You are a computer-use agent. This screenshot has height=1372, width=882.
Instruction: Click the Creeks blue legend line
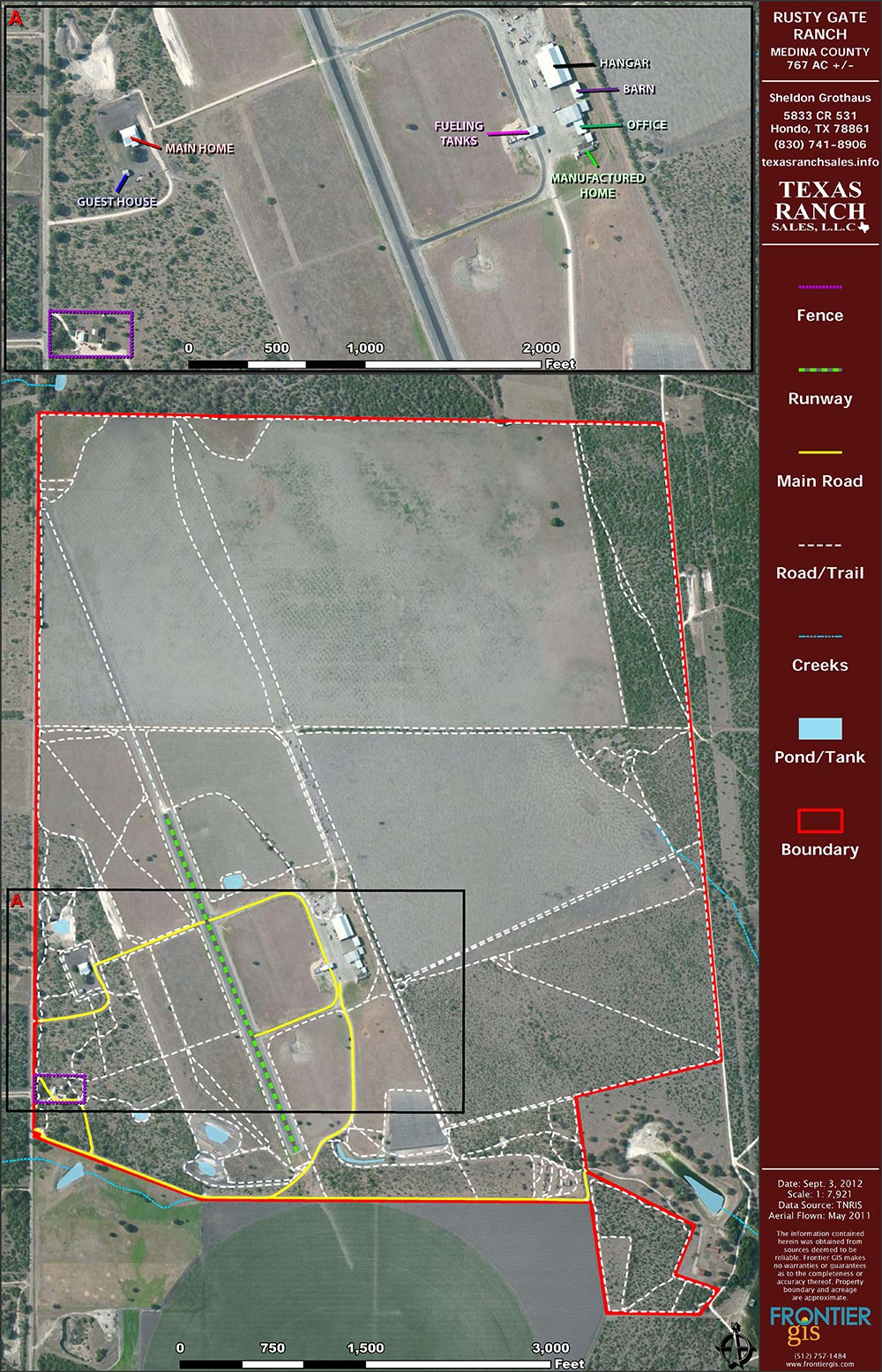pyautogui.click(x=820, y=636)
